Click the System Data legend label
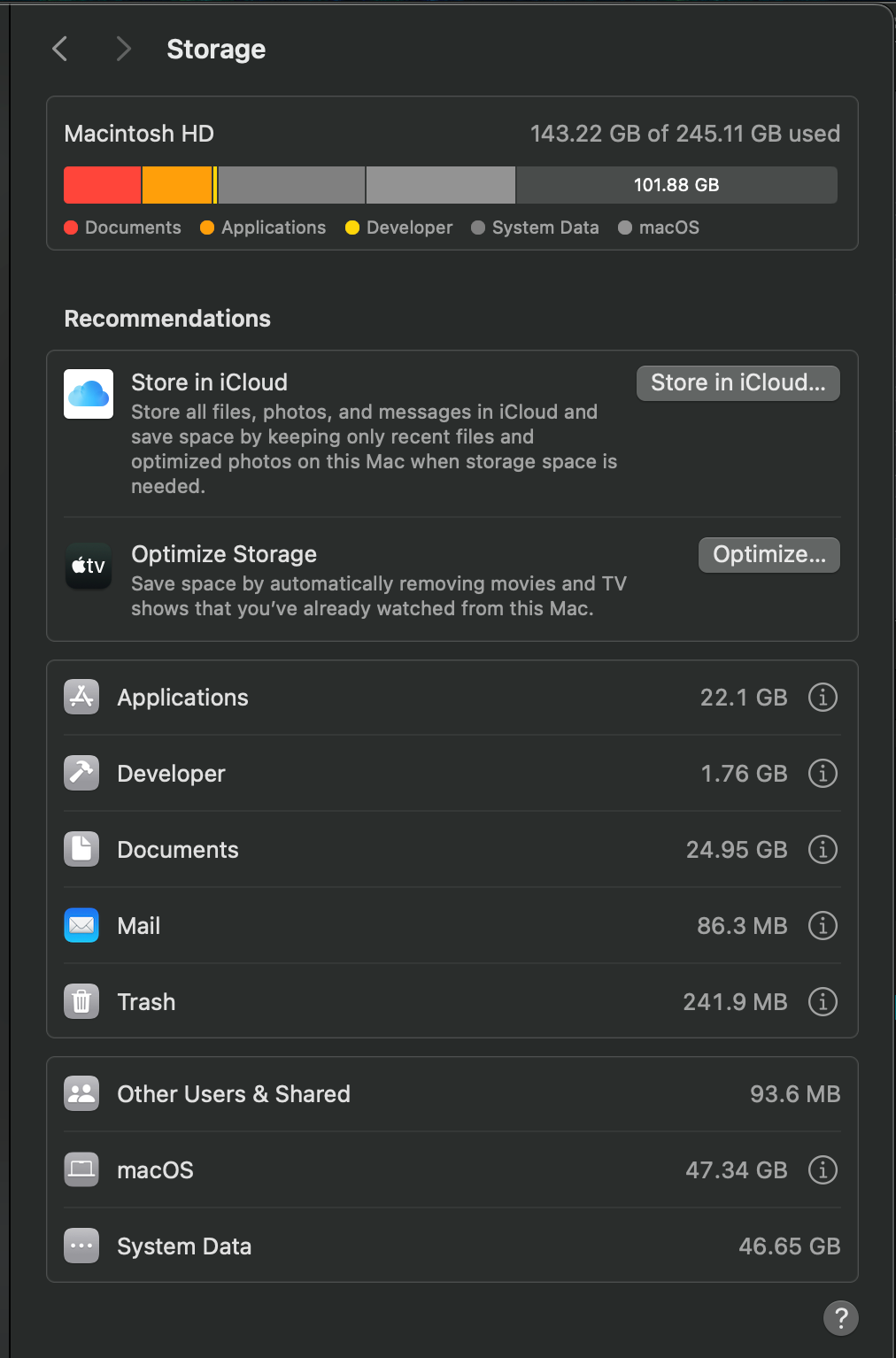 point(545,228)
